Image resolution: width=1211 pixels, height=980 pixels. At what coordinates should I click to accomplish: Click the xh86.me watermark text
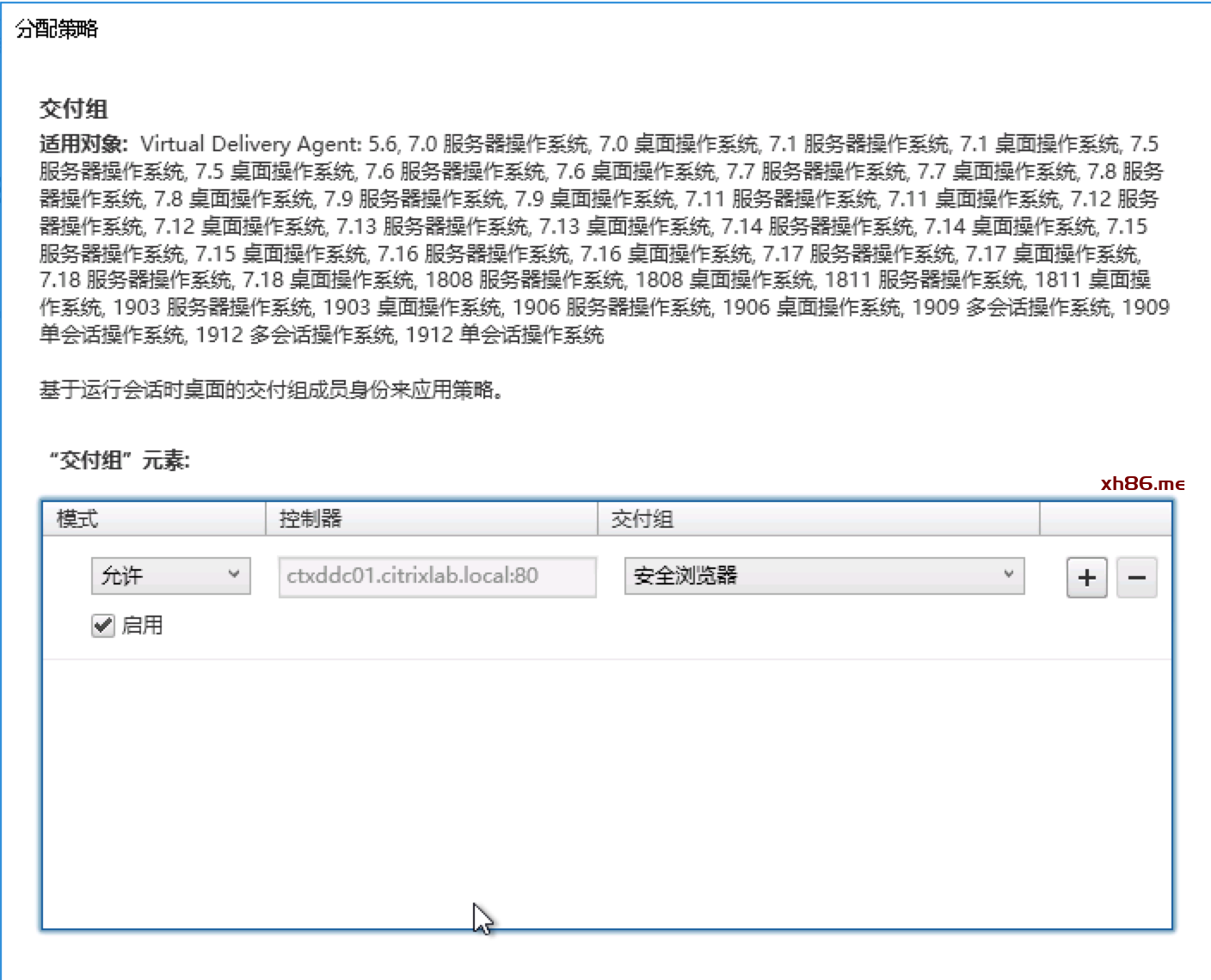[1142, 484]
